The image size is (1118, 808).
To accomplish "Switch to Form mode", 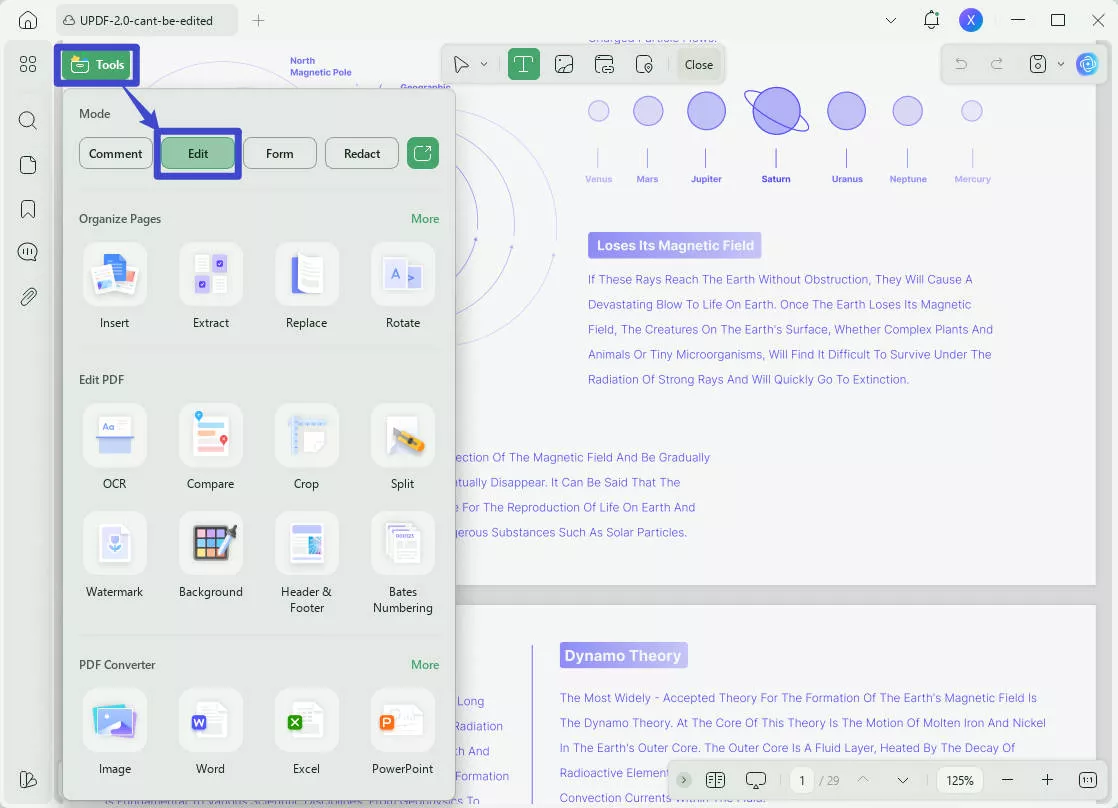I will [280, 153].
